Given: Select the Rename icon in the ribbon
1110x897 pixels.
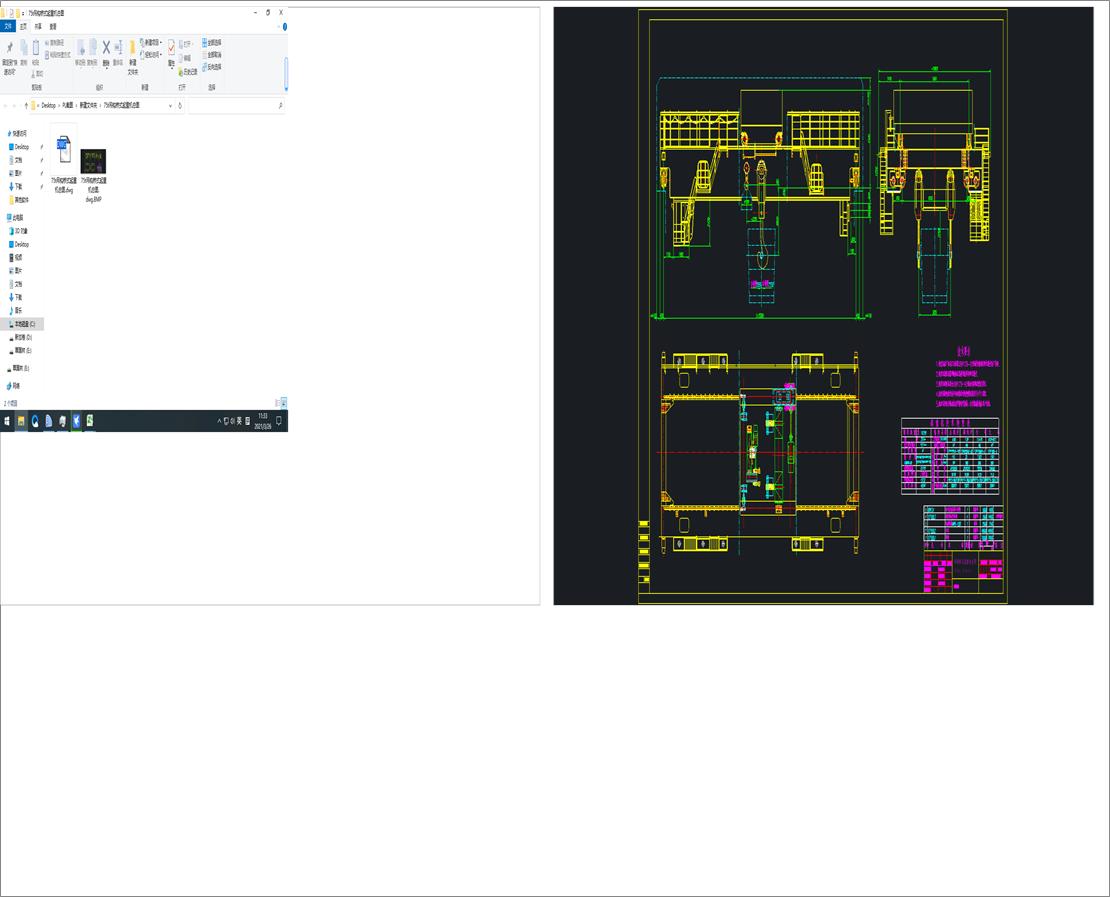Looking at the screenshot, I should [x=119, y=46].
